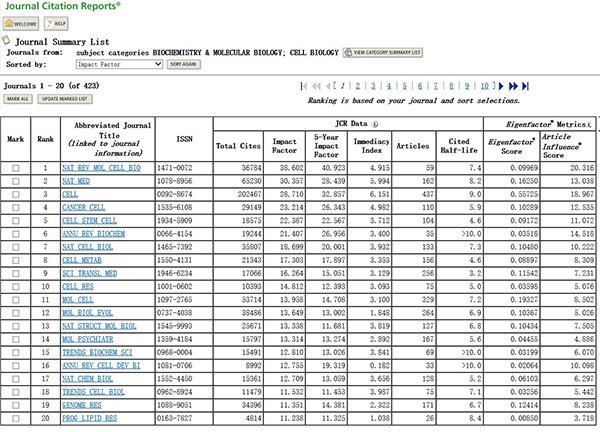The width and height of the screenshot is (600, 432).
Task: Click Update Marked List button
Action: (x=65, y=99)
